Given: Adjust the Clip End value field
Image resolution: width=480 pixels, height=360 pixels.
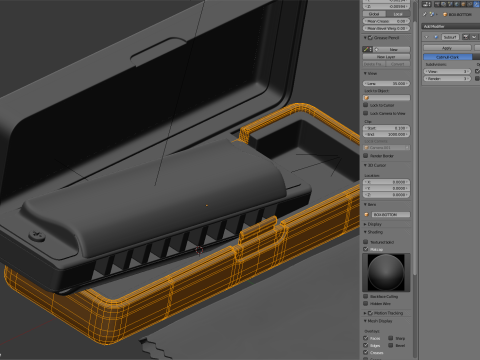Looking at the screenshot, I should [386, 134].
